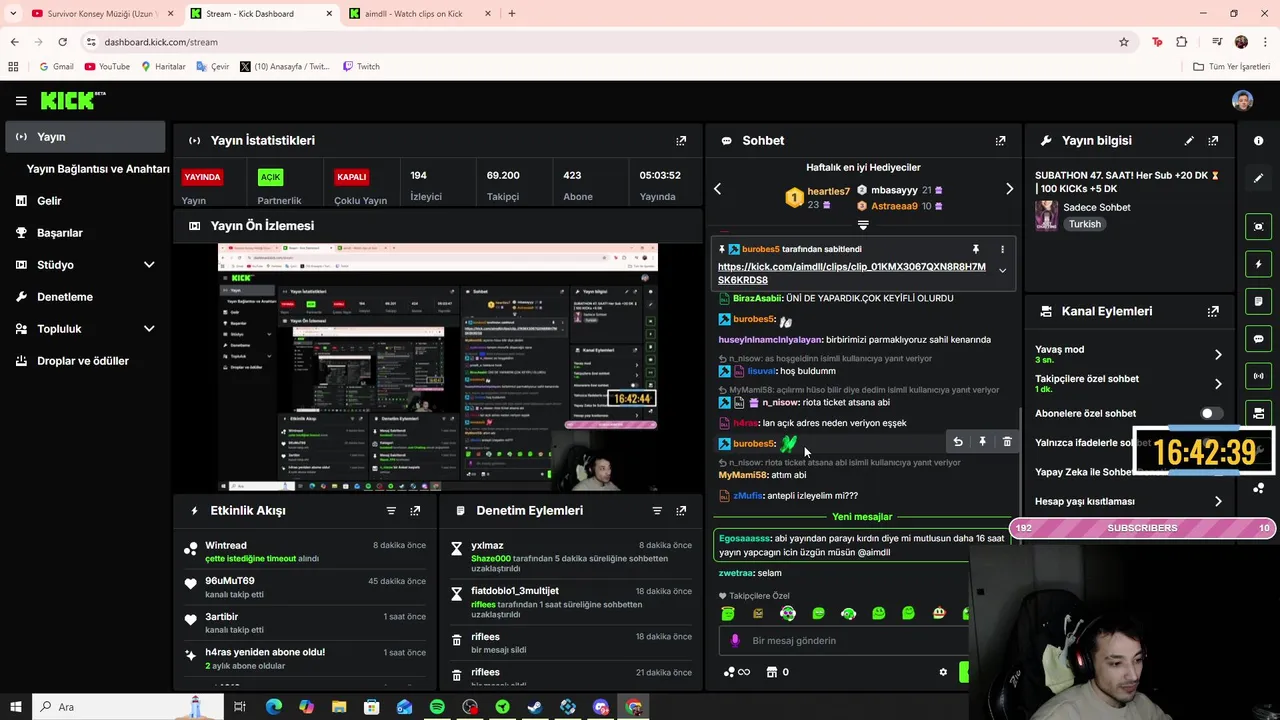The width and height of the screenshot is (1280, 720).
Task: Click Yeni mesajlar divider to jump down
Action: [x=861, y=517]
